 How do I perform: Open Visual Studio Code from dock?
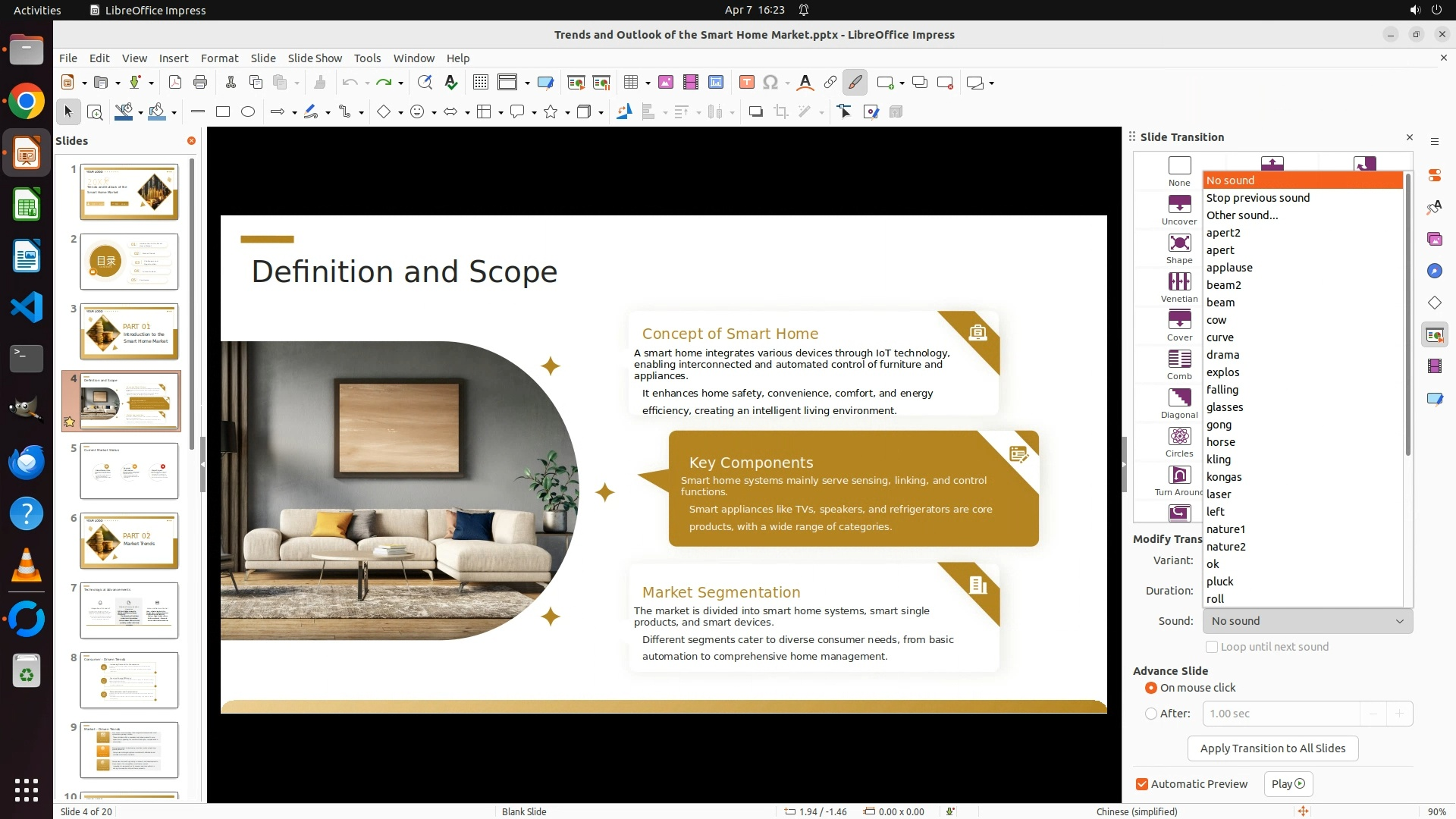click(27, 308)
